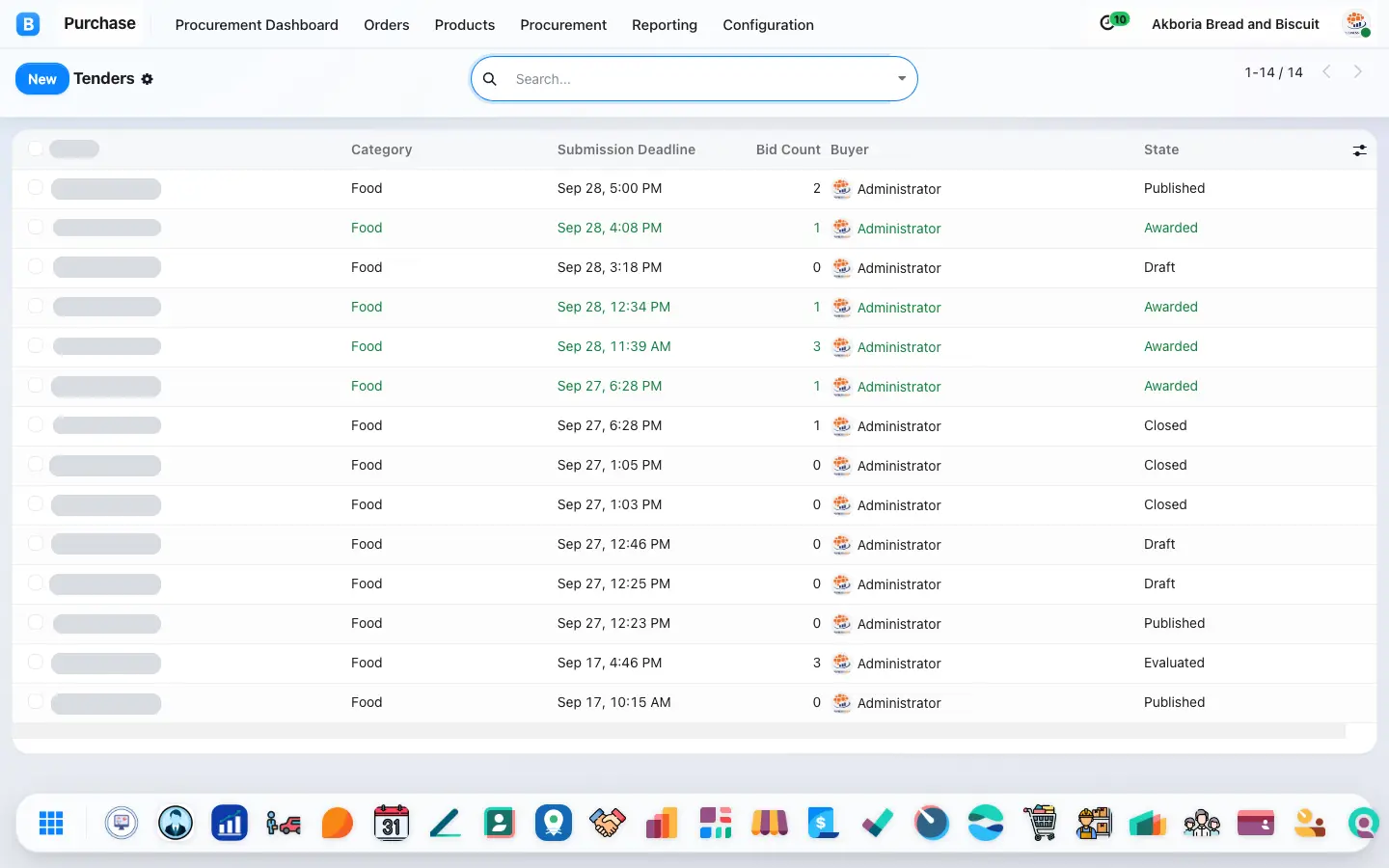Open the shopping cart app in the dock
The image size is (1389, 868).
pyautogui.click(x=1040, y=823)
